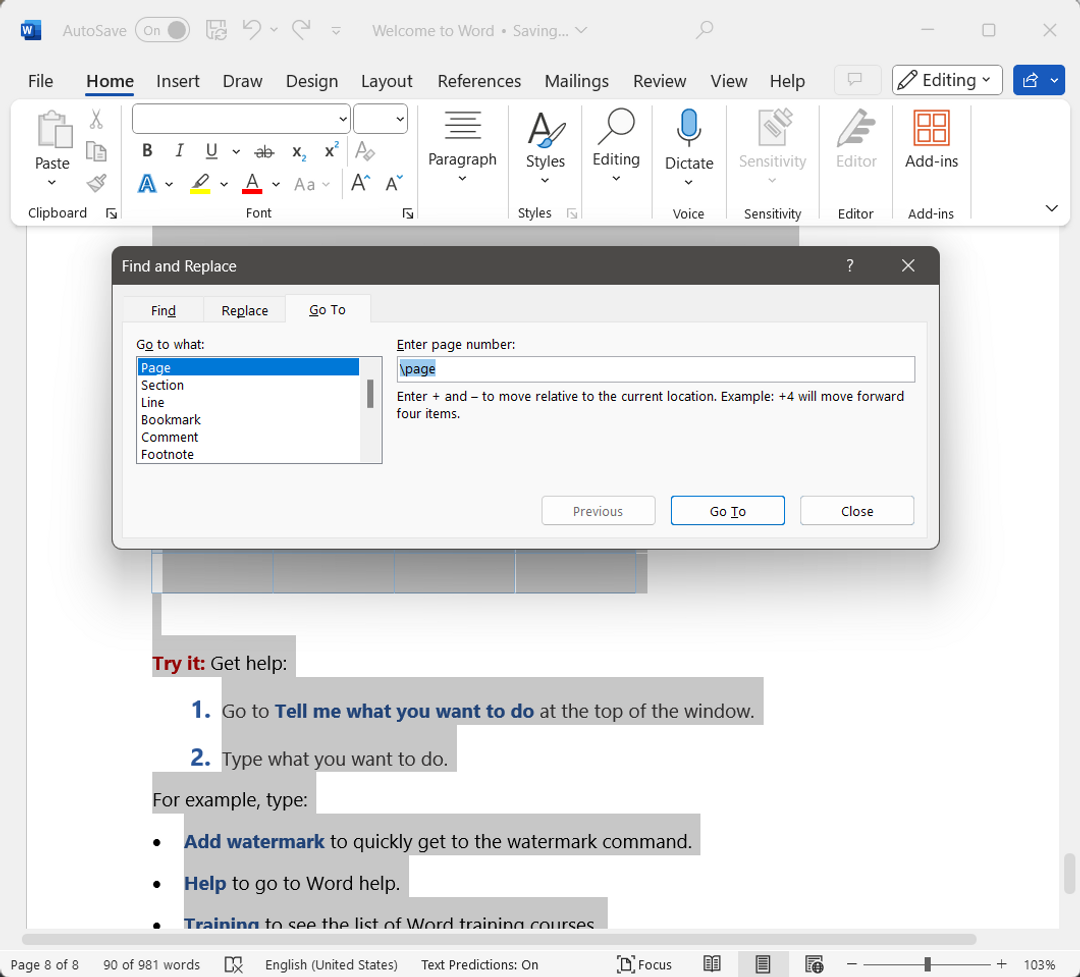Switch to Read Mode view
This screenshot has height=977, width=1080.
[x=712, y=964]
